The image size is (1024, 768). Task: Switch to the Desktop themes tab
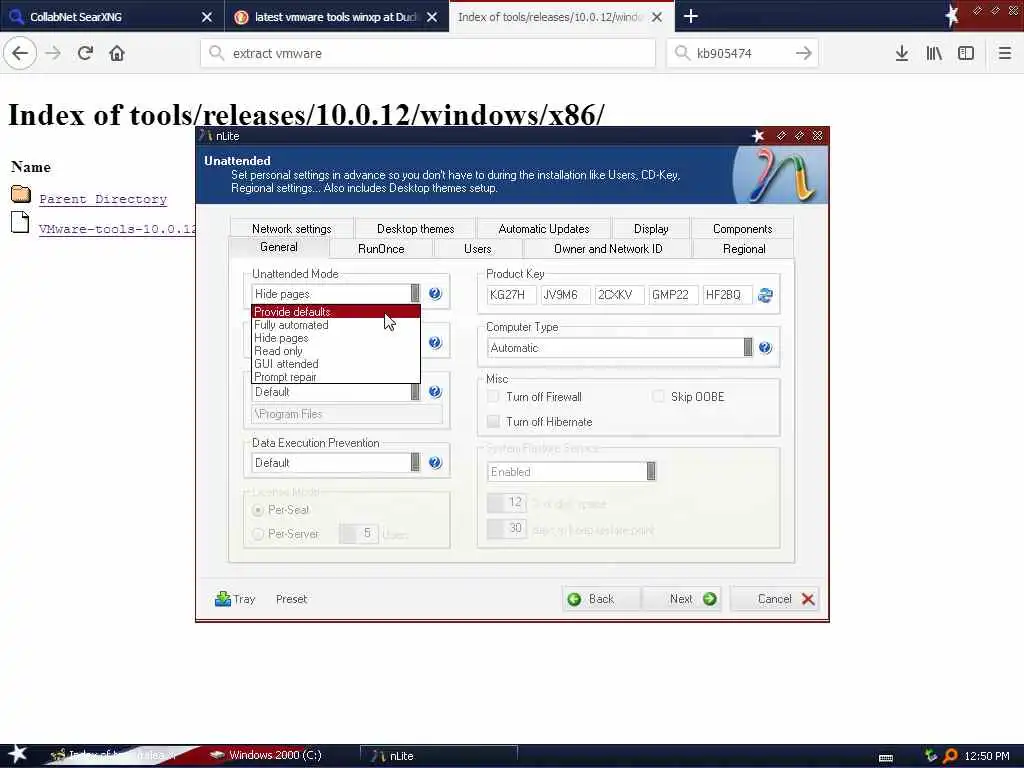point(415,229)
